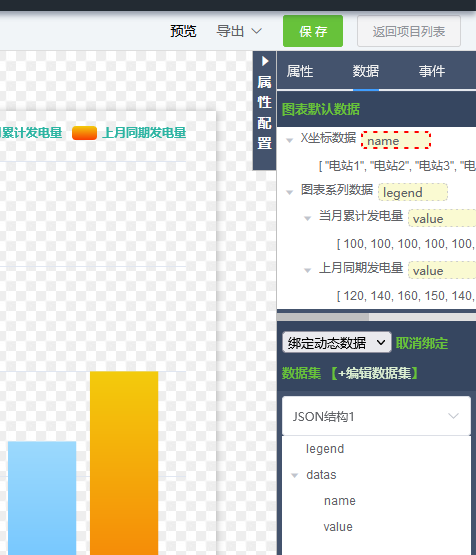This screenshot has width=476, height=555.
Task: Collapse the 上月同期发电量 series arrow
Action: coord(308,270)
